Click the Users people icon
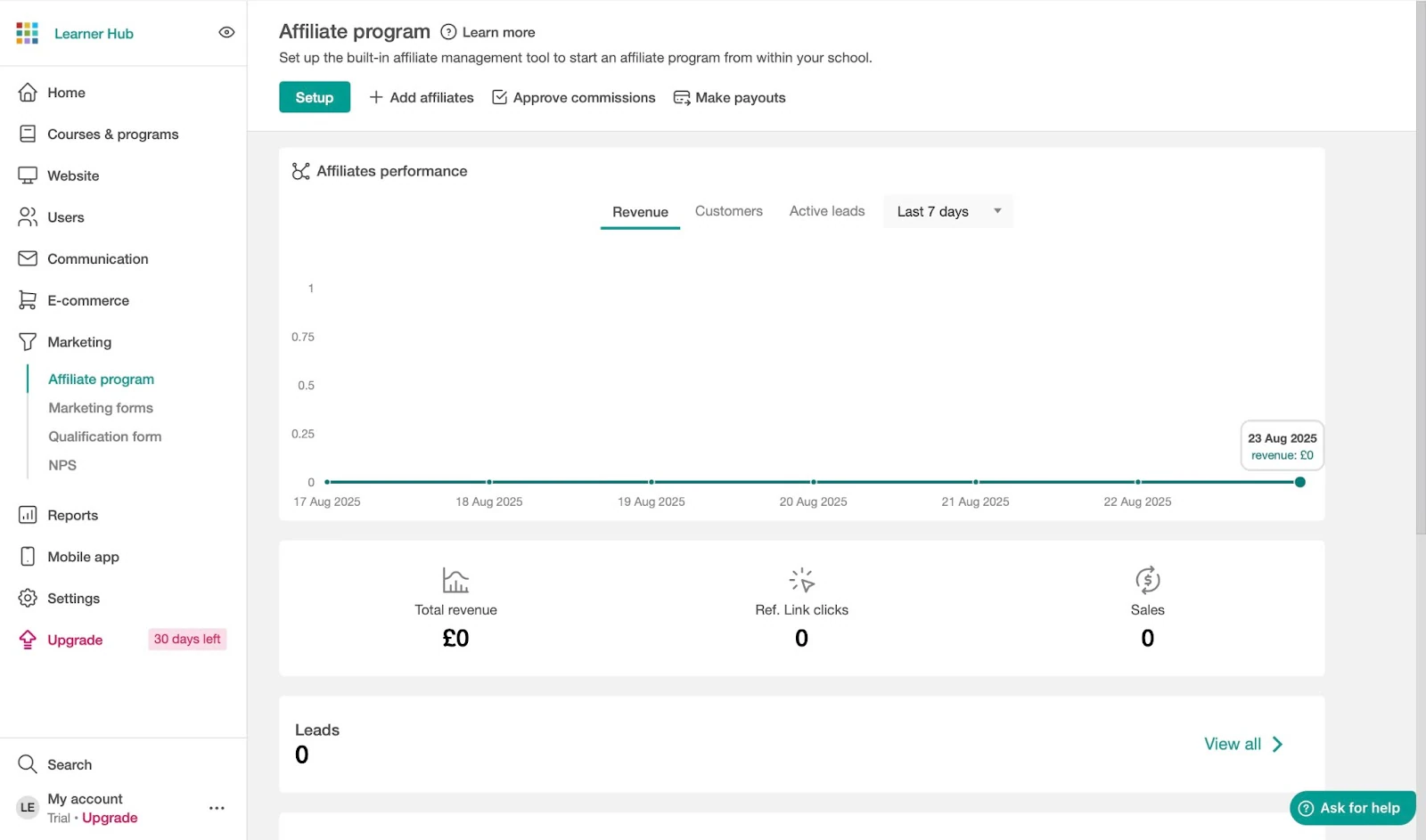 pos(28,217)
